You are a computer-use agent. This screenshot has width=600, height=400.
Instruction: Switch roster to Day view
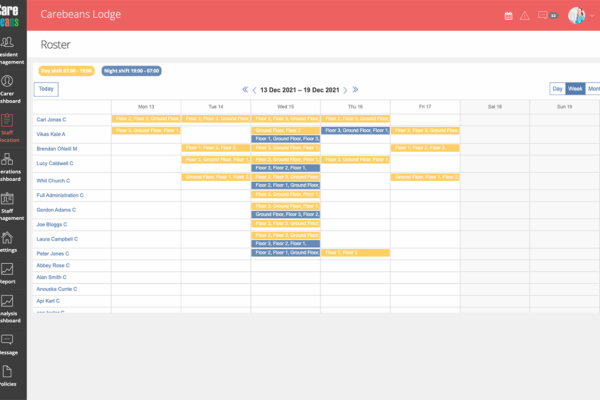(558, 89)
